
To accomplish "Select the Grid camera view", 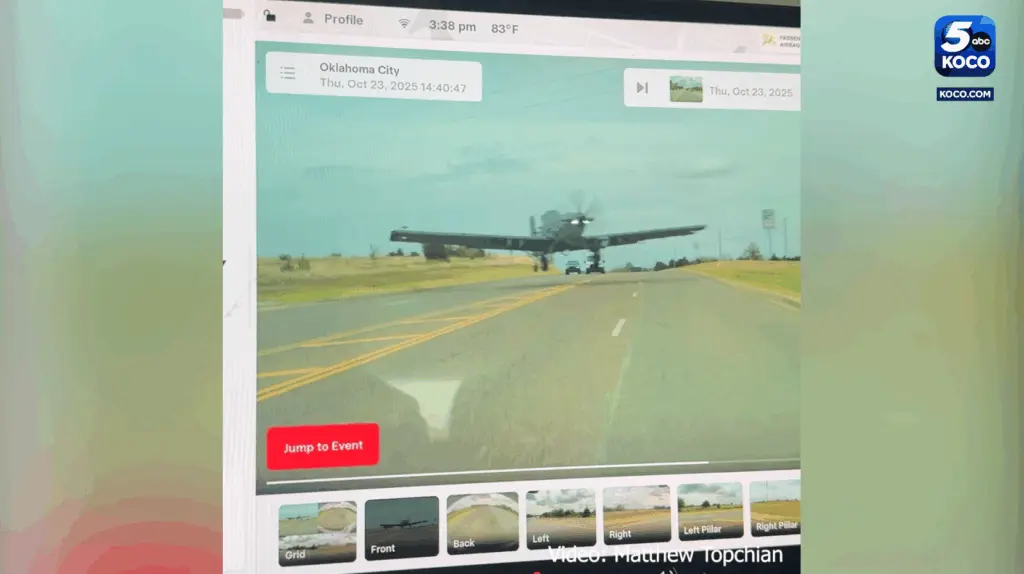I will [x=317, y=532].
